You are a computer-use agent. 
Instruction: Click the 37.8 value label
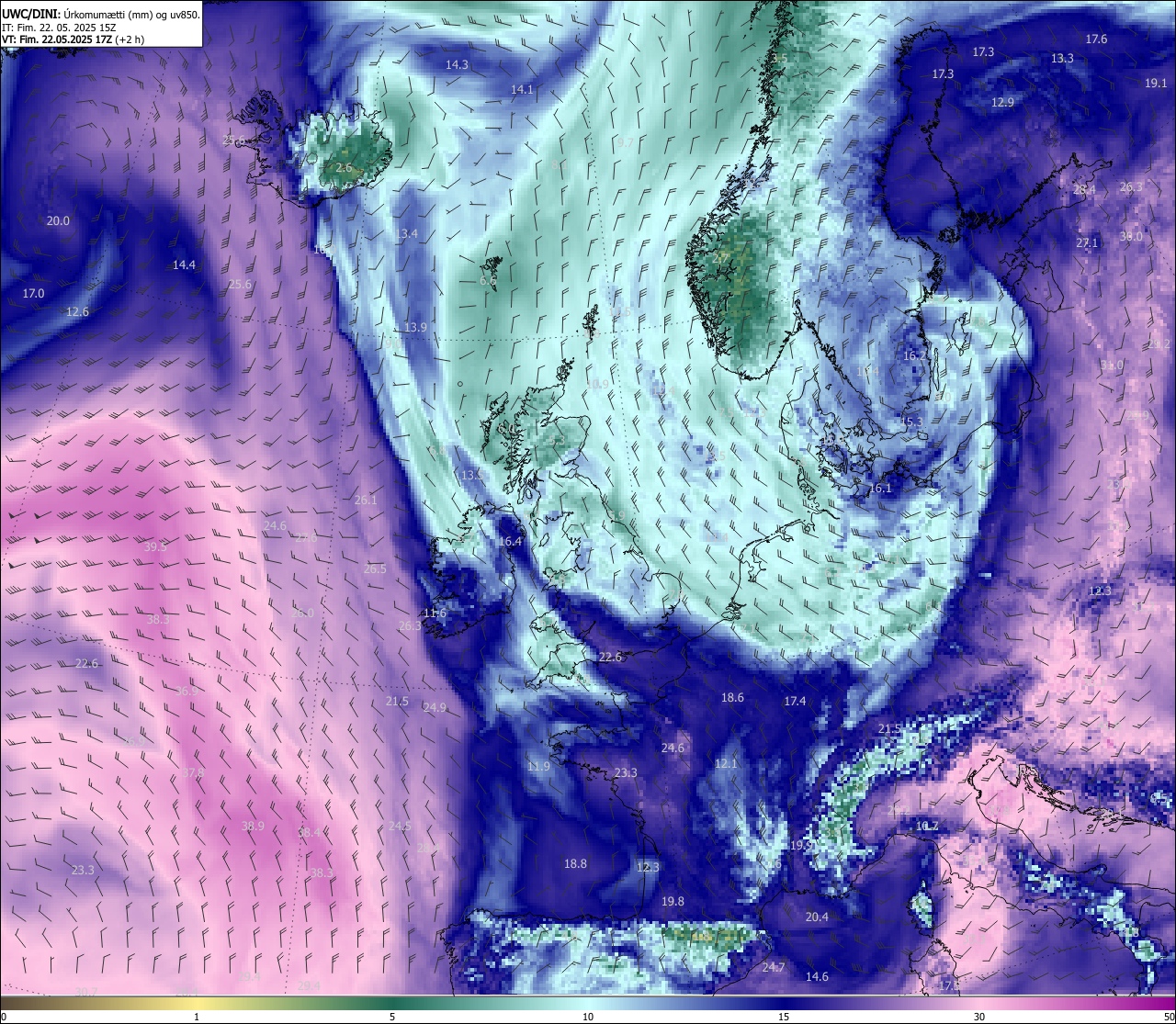click(192, 773)
